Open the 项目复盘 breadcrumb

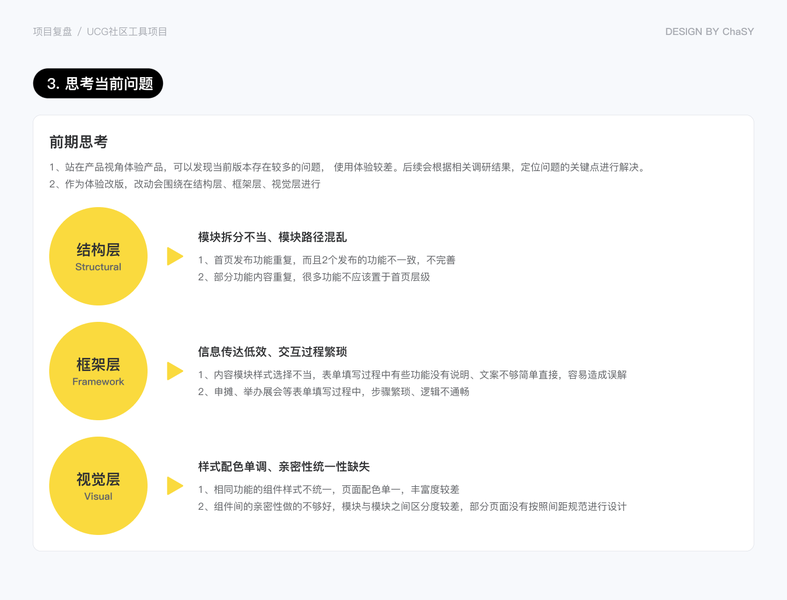53,32
